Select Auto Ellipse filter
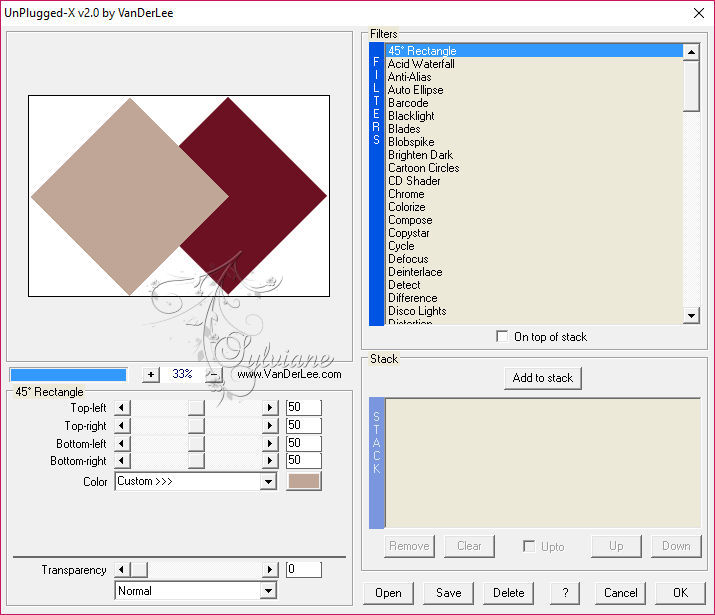 pos(534,90)
